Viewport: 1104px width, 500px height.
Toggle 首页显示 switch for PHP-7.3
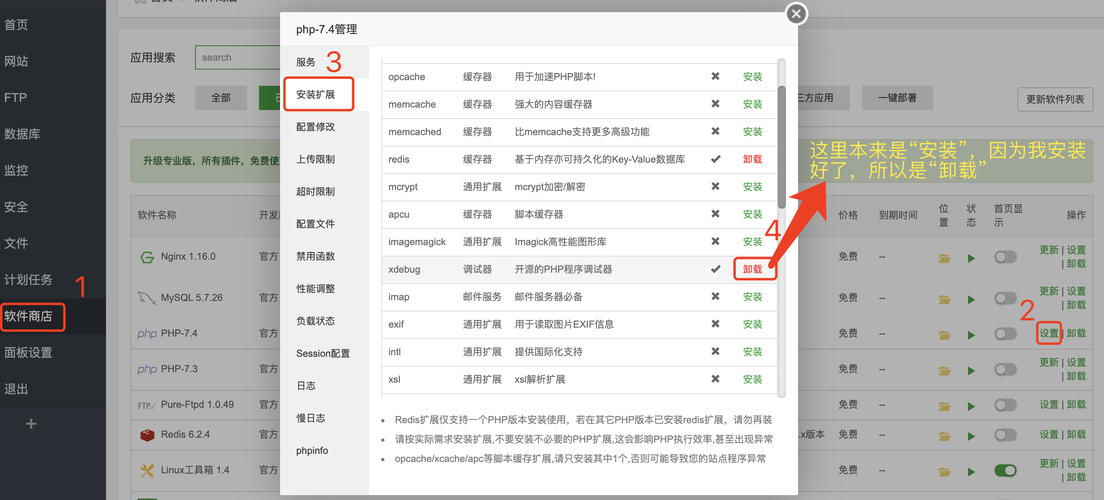(1005, 370)
